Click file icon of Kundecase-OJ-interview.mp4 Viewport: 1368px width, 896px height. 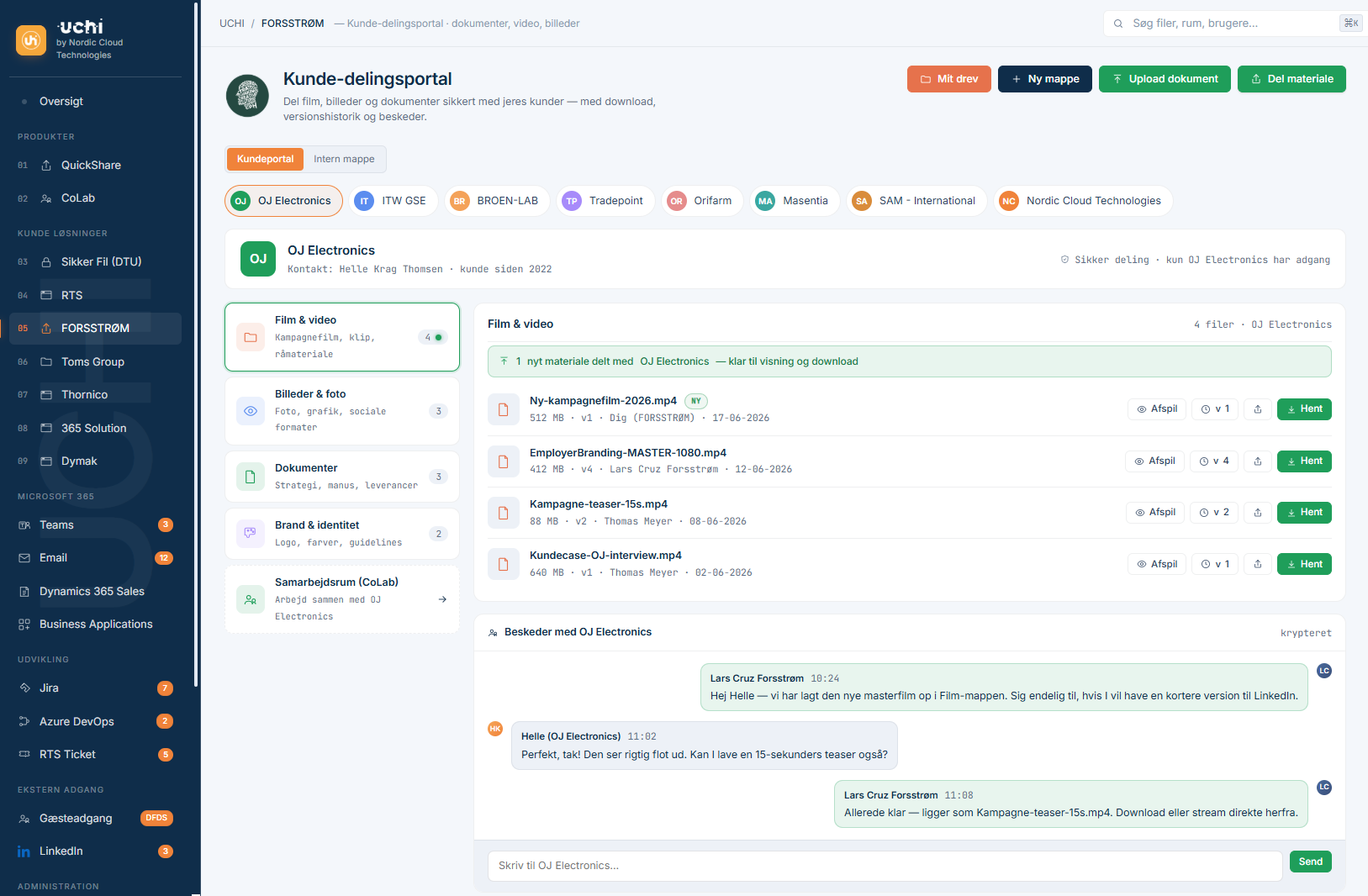click(504, 564)
